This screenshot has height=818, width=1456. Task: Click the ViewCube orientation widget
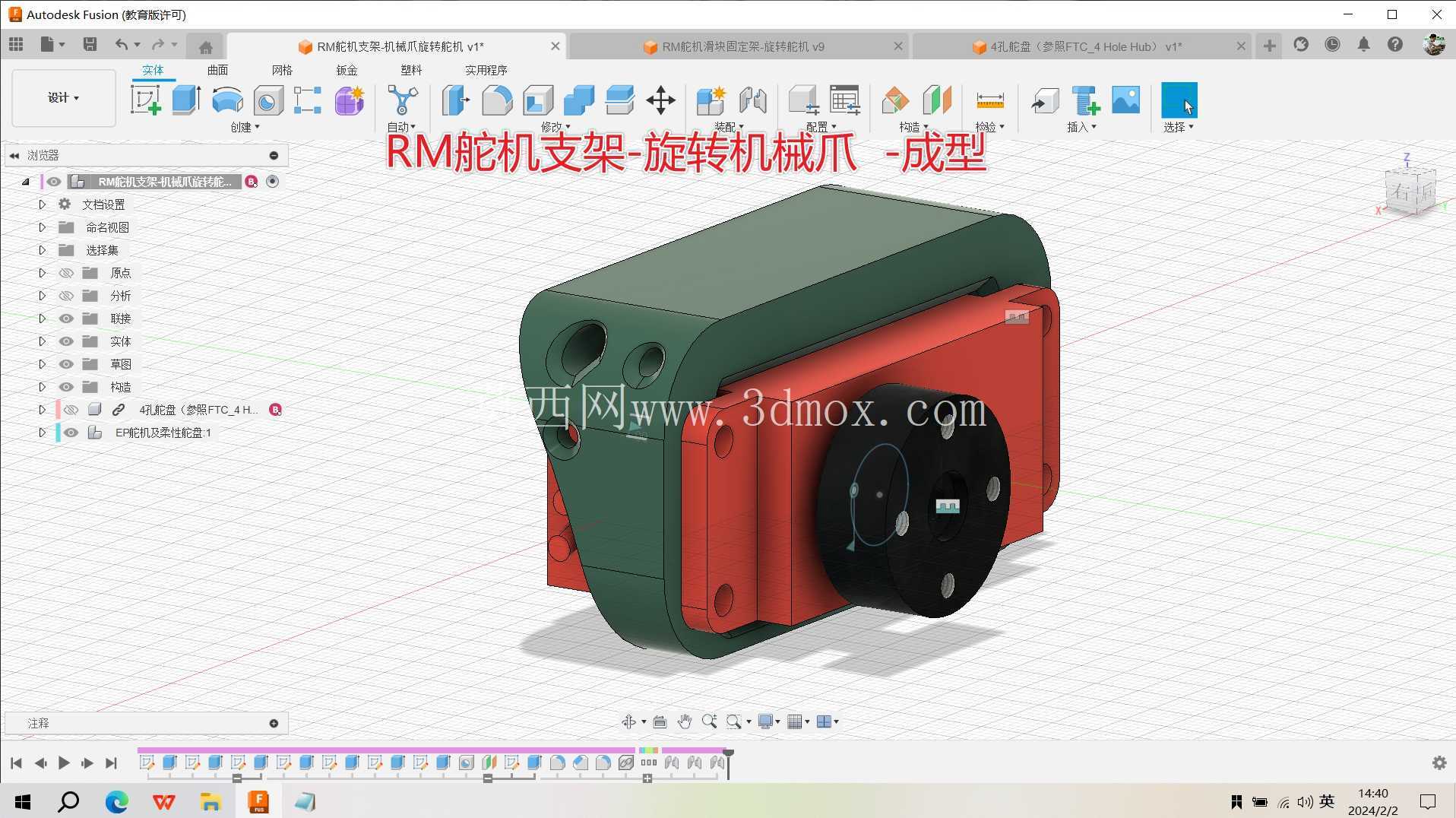[1411, 190]
